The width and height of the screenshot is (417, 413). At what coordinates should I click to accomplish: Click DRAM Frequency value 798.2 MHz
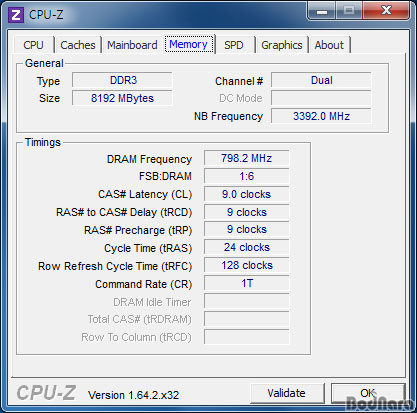(x=247, y=158)
